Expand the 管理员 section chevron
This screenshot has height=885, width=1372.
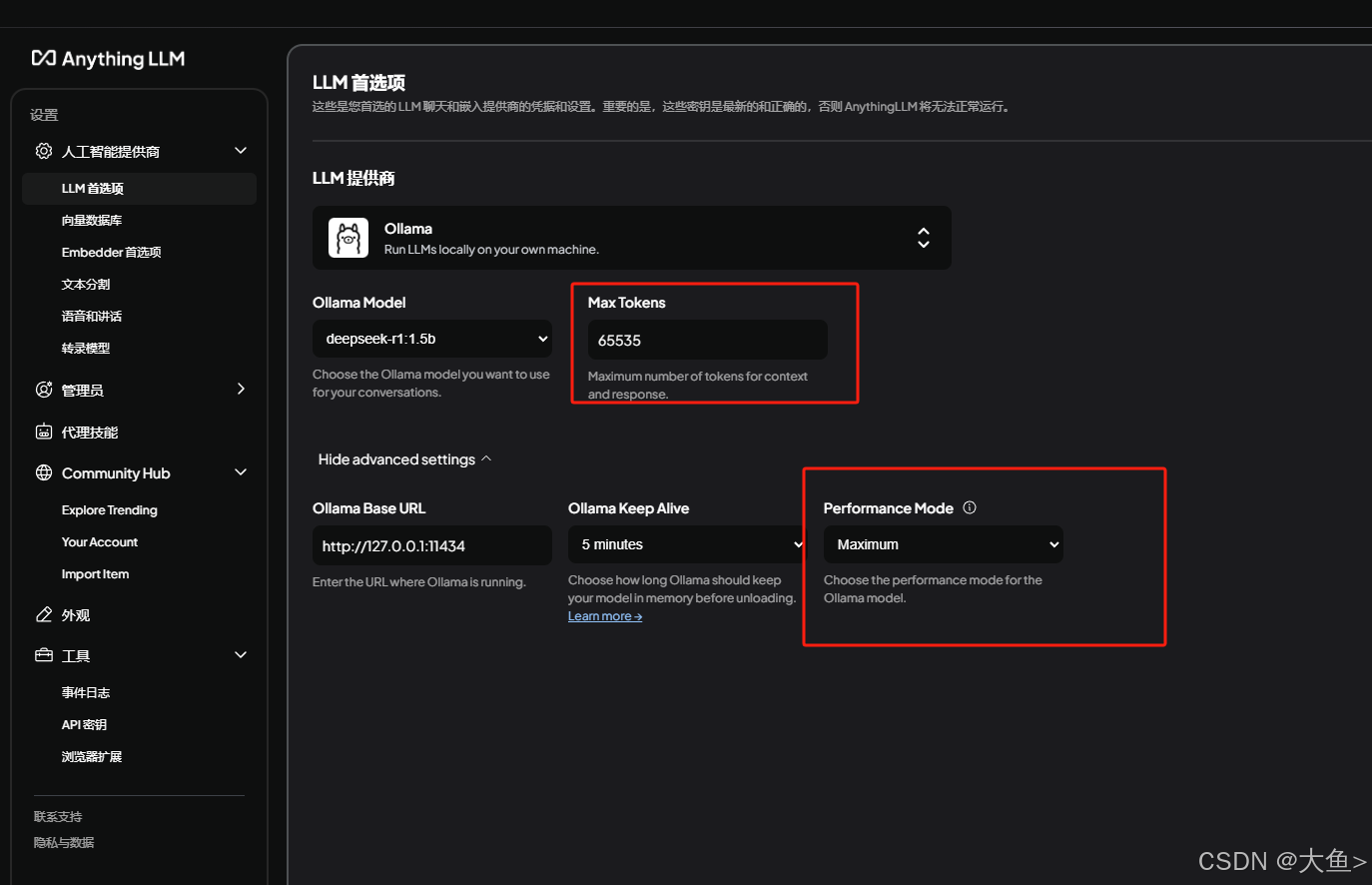tap(241, 389)
